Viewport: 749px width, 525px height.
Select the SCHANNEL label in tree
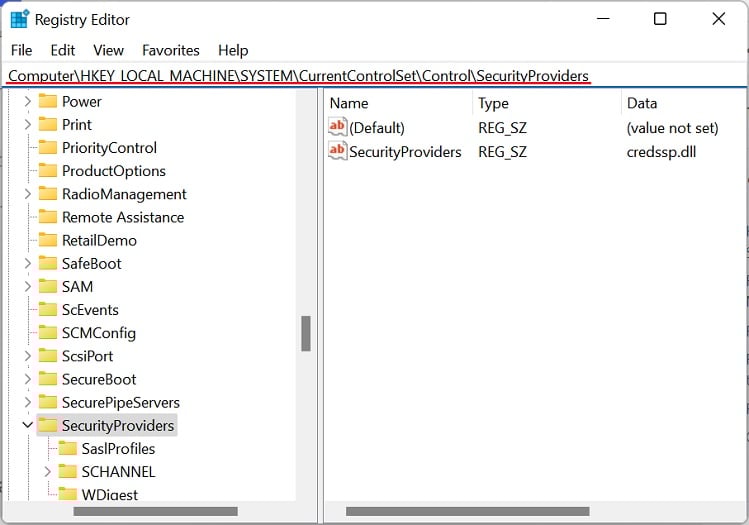[118, 471]
